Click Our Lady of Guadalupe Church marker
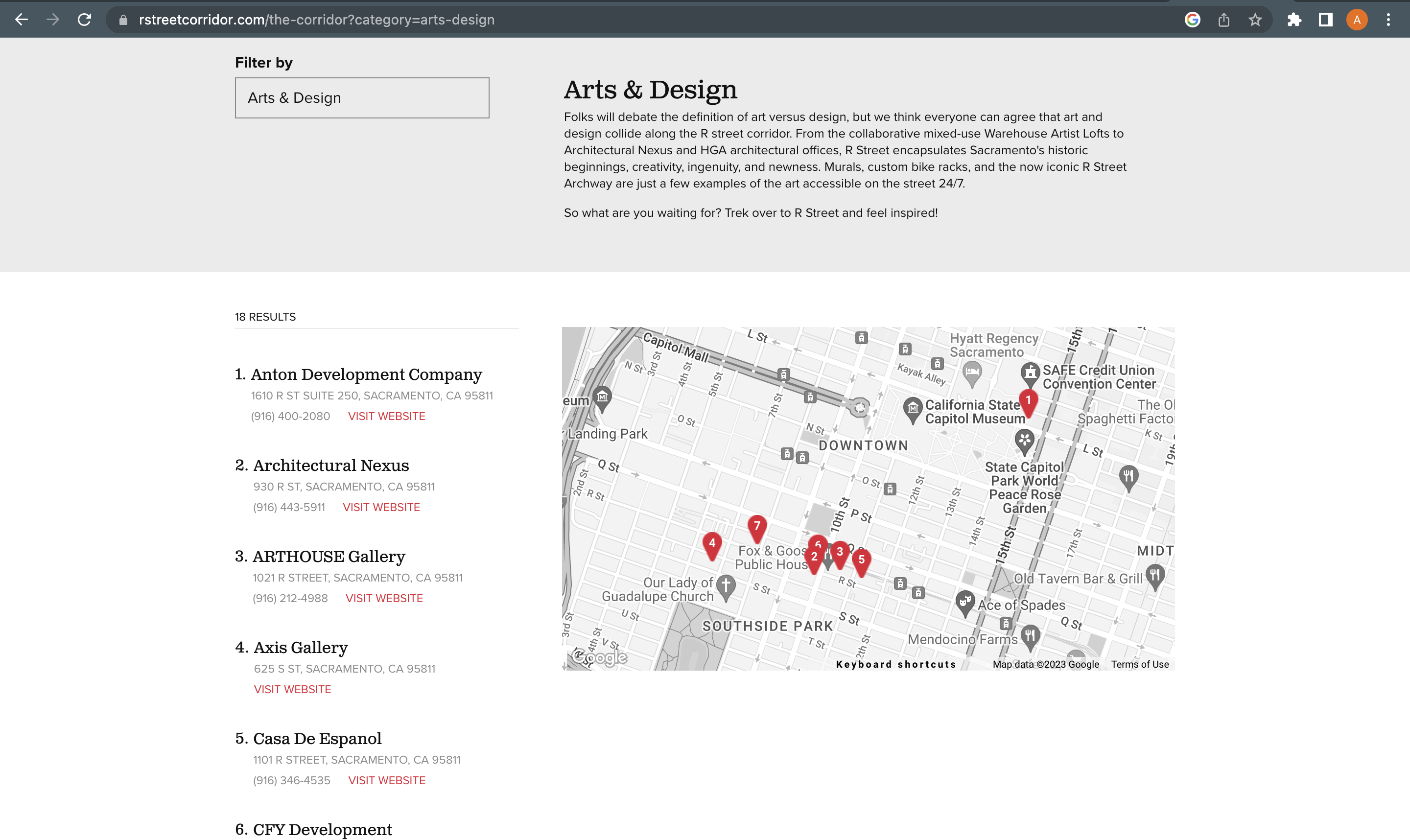 (726, 587)
